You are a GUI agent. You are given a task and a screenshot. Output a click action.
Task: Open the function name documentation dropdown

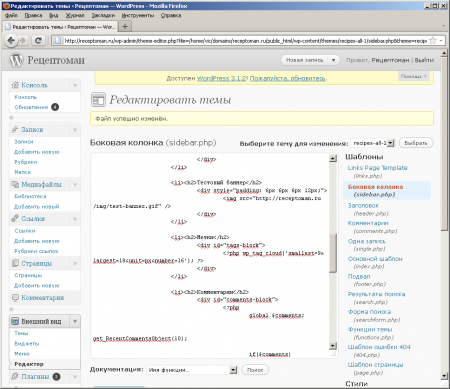coord(192,370)
